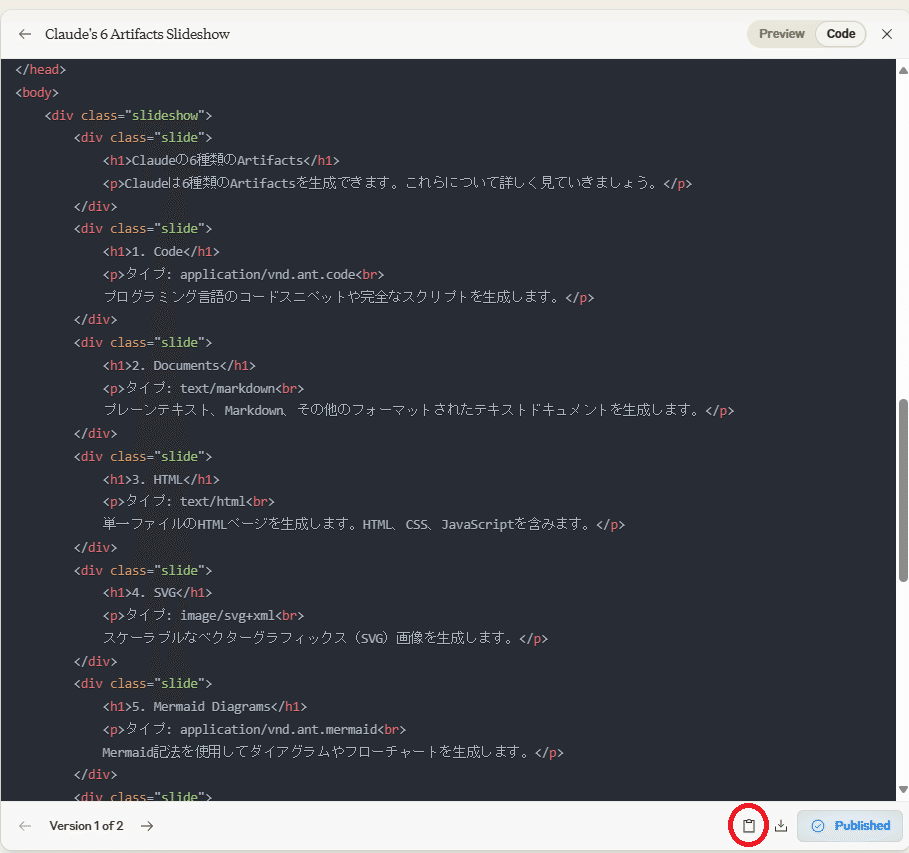The height and width of the screenshot is (853, 909).
Task: Click the 'Version 1 of 2' label
Action: 86,826
